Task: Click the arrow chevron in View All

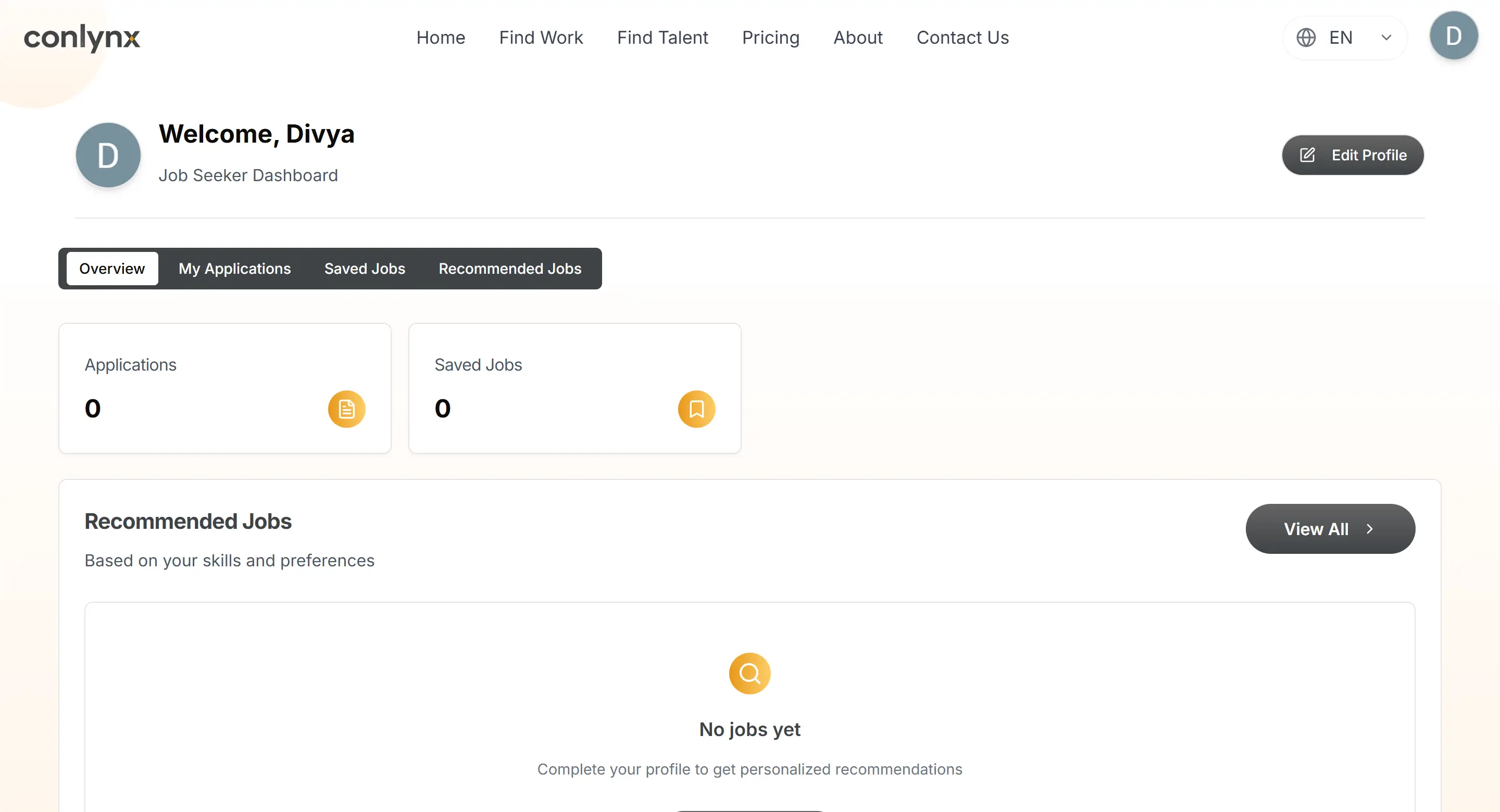Action: [x=1370, y=528]
